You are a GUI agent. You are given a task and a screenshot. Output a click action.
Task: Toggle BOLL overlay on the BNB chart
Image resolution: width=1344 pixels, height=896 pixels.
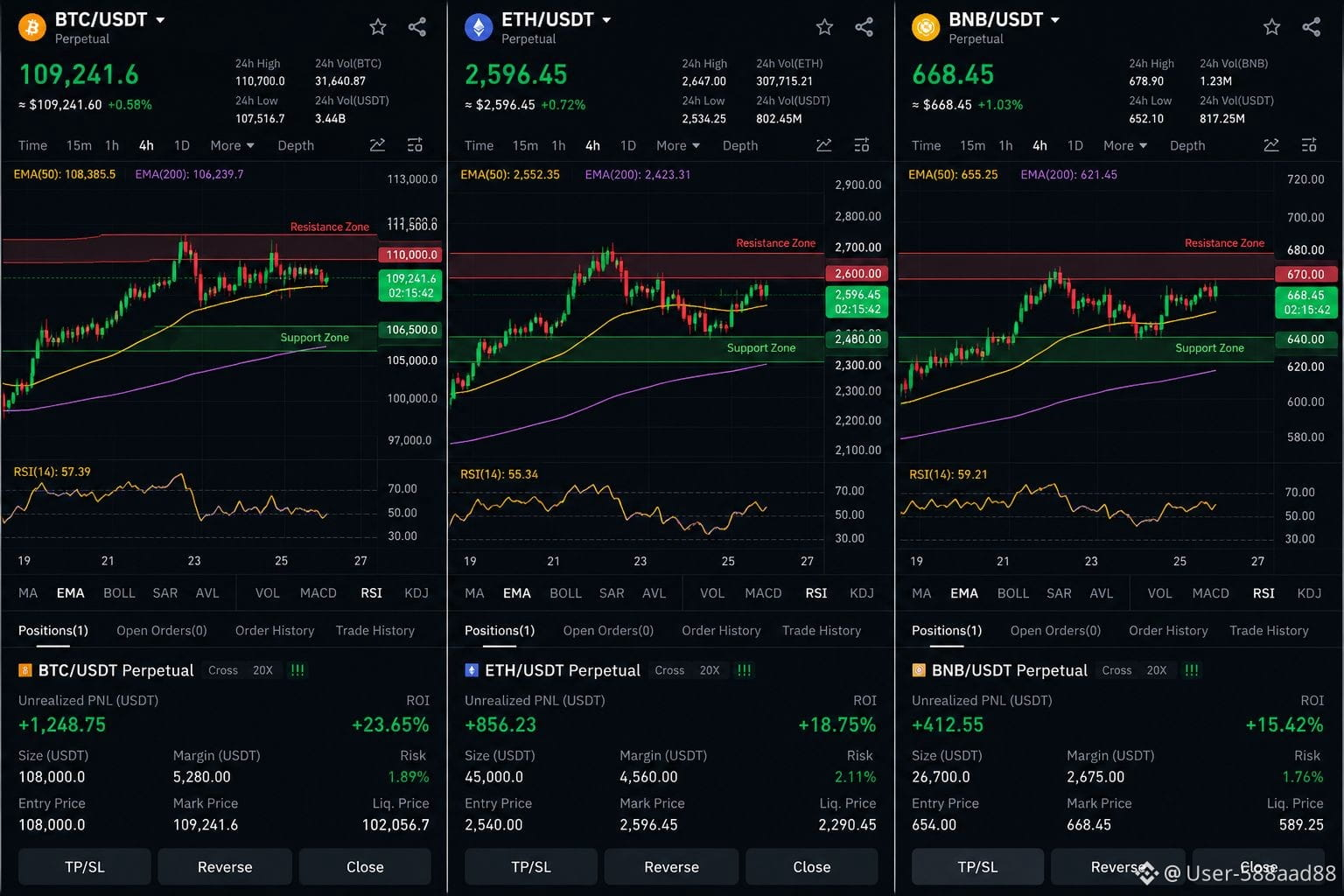tap(1012, 592)
